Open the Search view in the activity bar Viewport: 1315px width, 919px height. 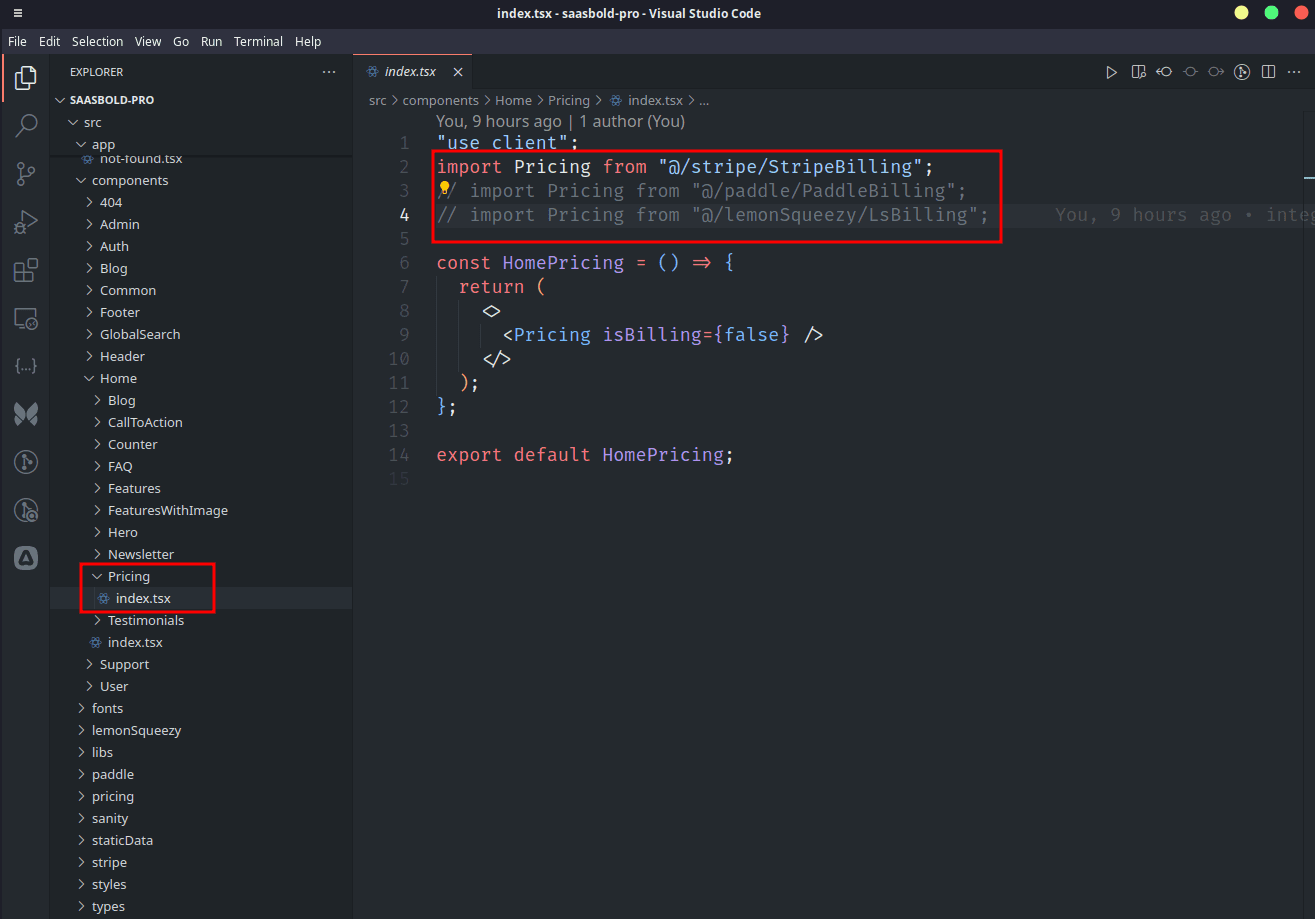tap(26, 125)
